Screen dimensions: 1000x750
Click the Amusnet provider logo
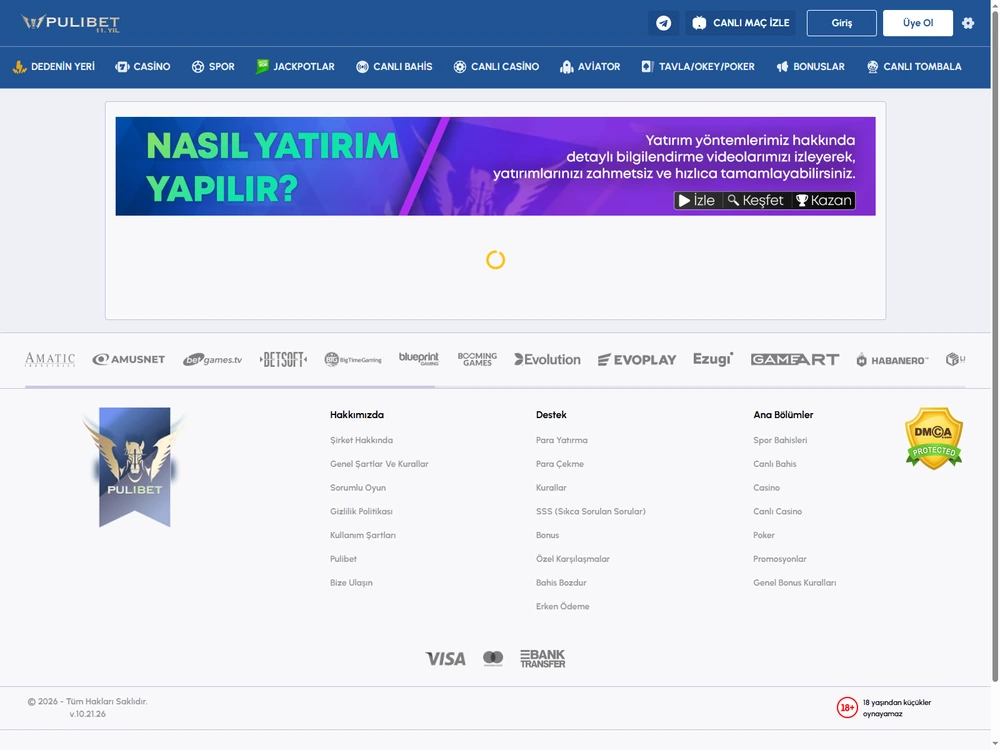(x=129, y=360)
